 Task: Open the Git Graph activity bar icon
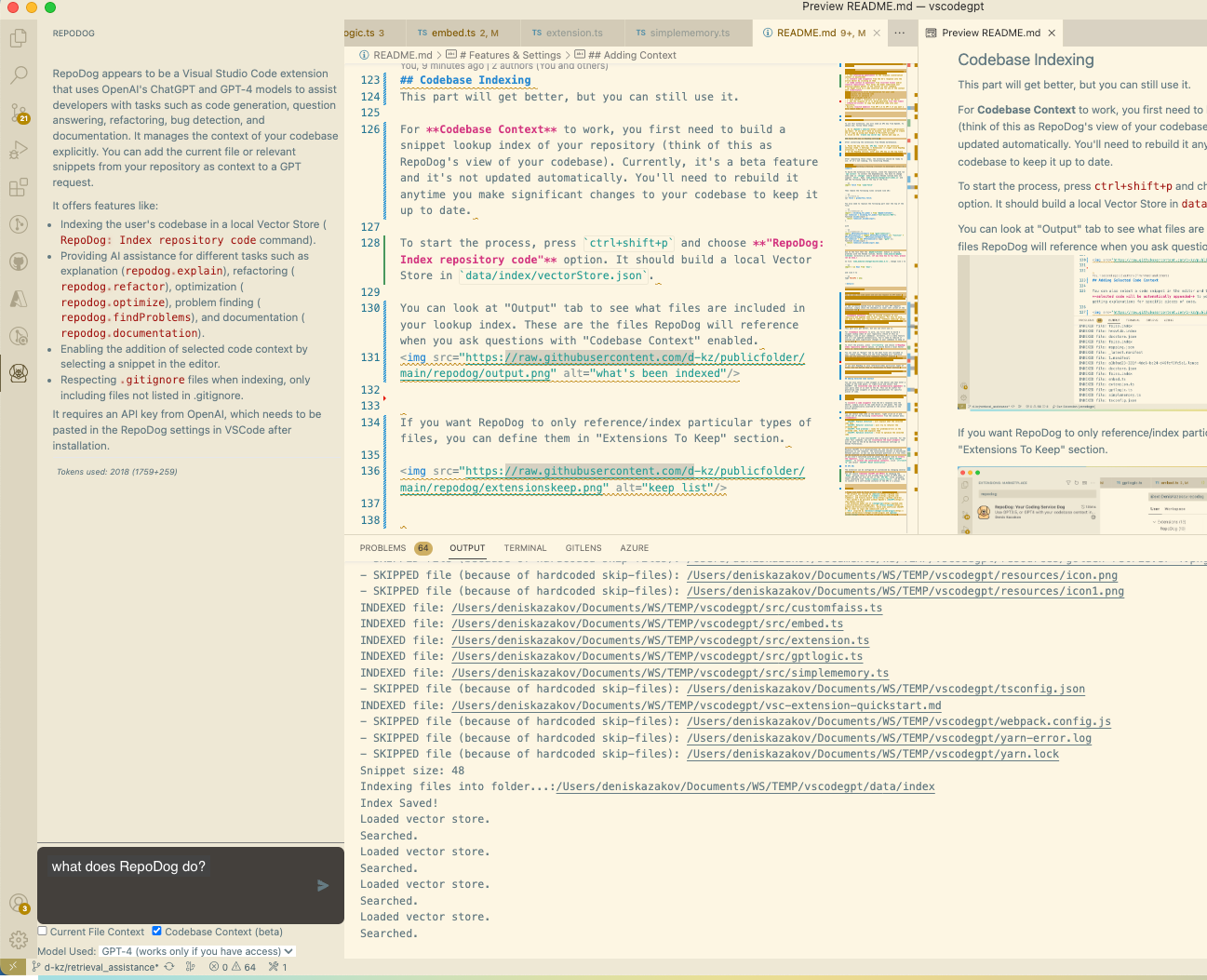[x=19, y=224]
